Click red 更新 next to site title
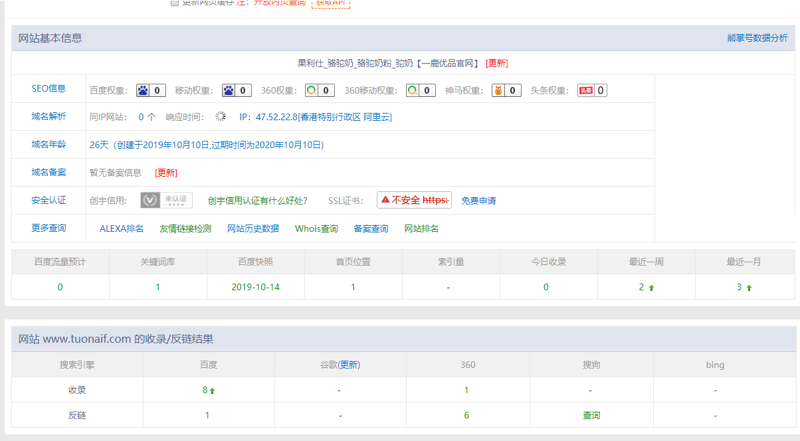800x441 pixels. click(496, 63)
